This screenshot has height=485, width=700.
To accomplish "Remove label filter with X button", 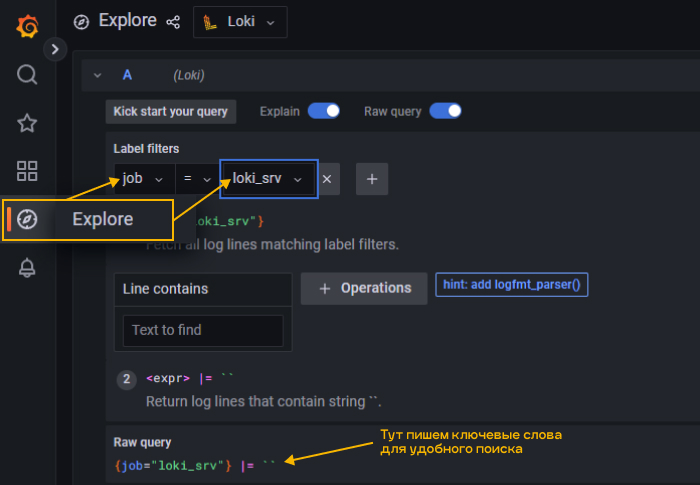I will tap(328, 179).
